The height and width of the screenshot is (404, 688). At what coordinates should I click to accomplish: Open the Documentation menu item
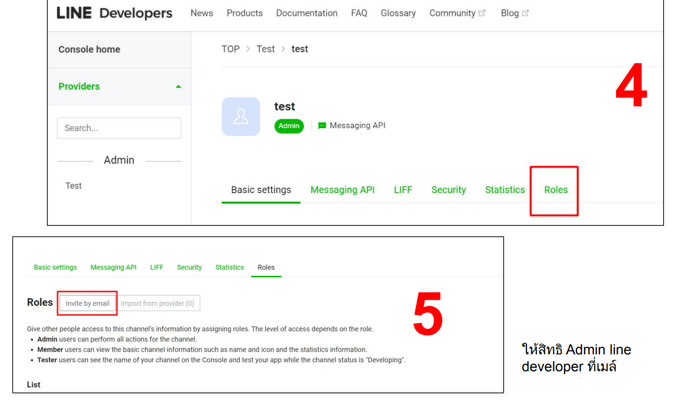tap(307, 13)
